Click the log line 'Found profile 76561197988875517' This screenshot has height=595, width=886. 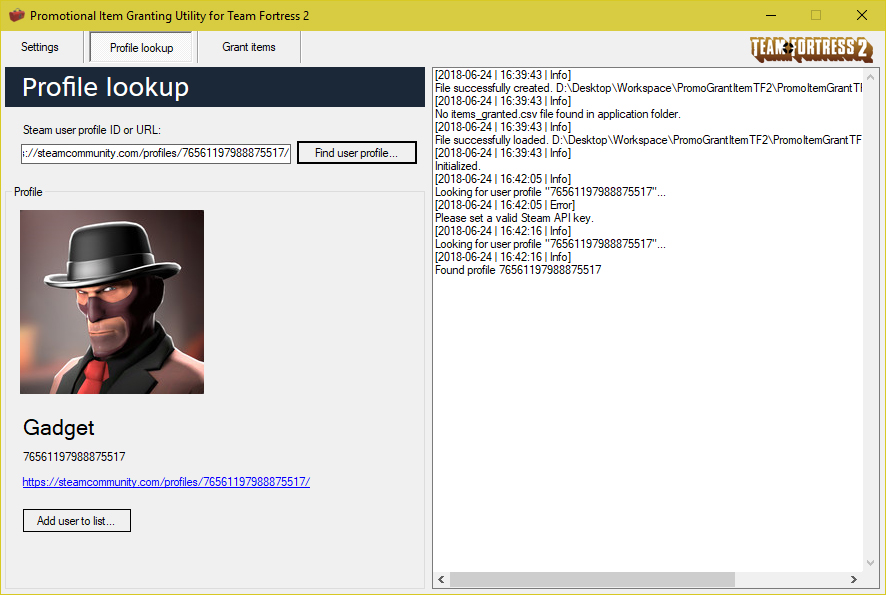click(518, 270)
